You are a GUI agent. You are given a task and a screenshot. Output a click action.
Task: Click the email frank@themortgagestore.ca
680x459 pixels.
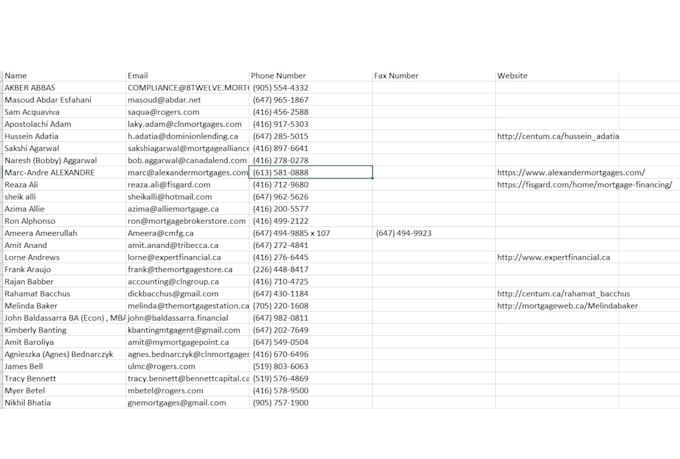coord(180,270)
